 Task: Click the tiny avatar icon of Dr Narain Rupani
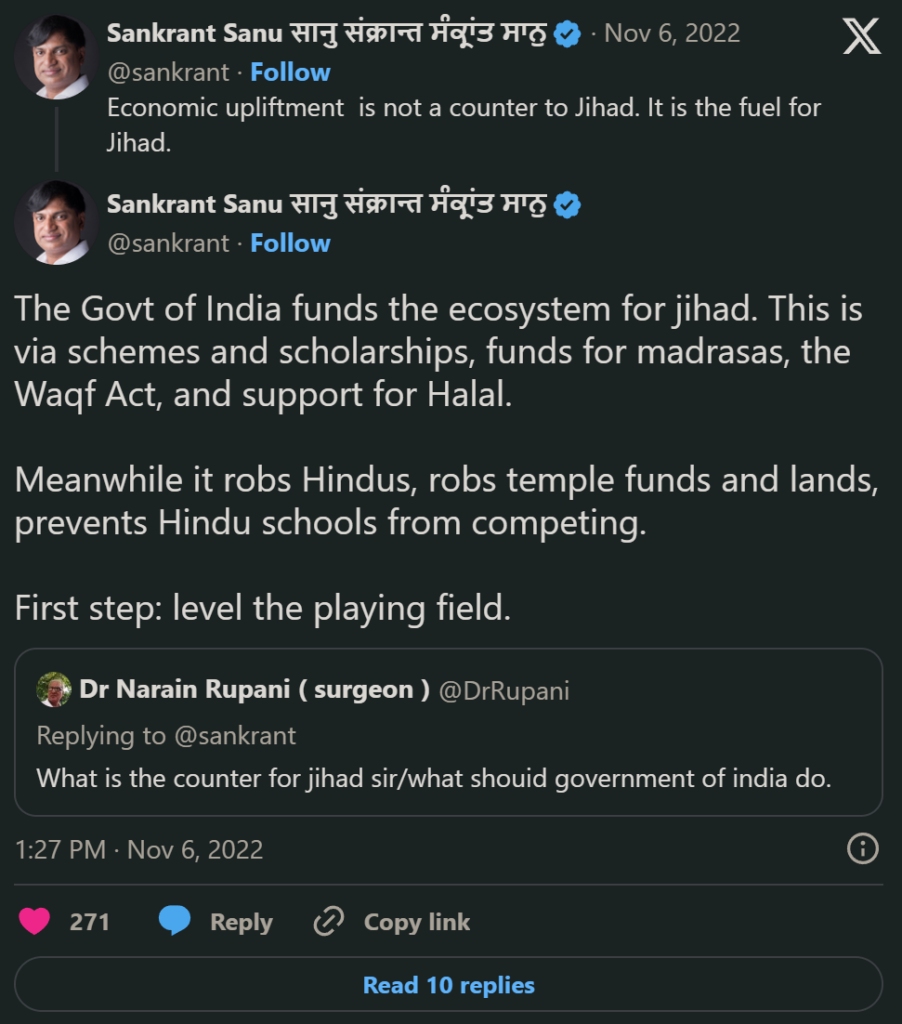(x=56, y=689)
